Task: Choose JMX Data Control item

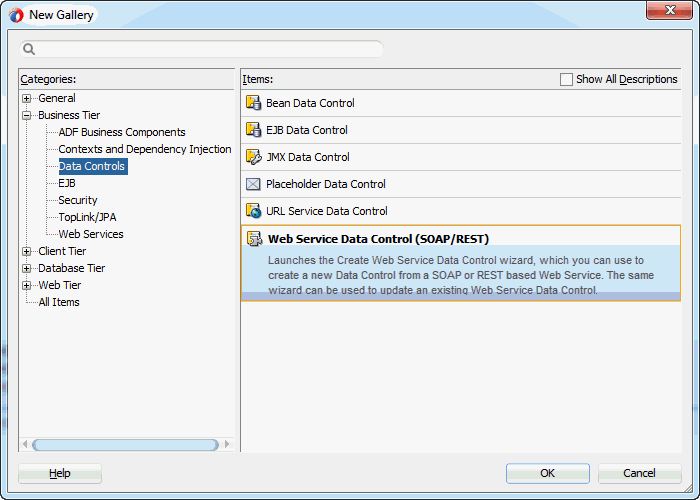Action: coord(461,157)
